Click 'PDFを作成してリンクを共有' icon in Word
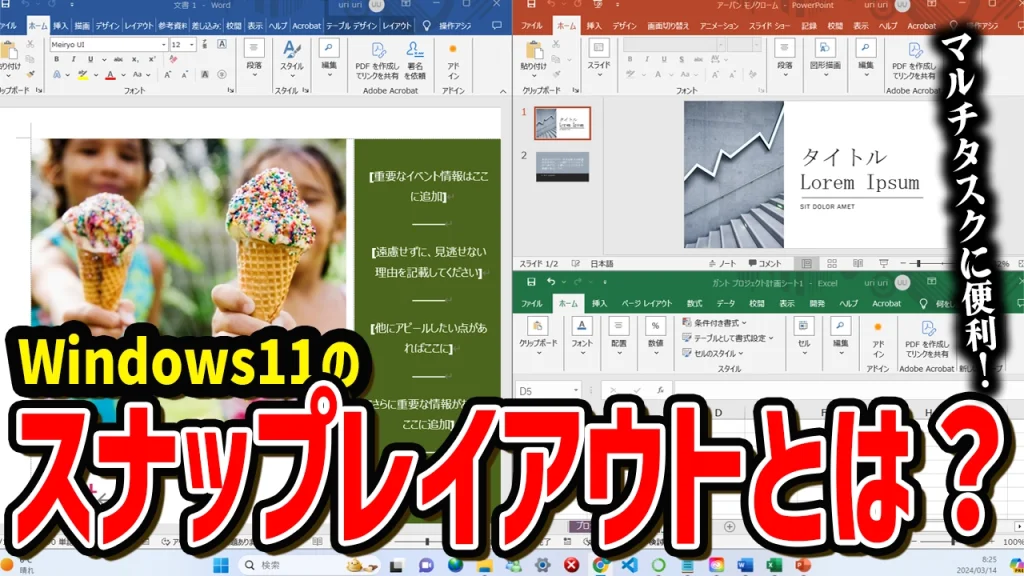 click(377, 51)
